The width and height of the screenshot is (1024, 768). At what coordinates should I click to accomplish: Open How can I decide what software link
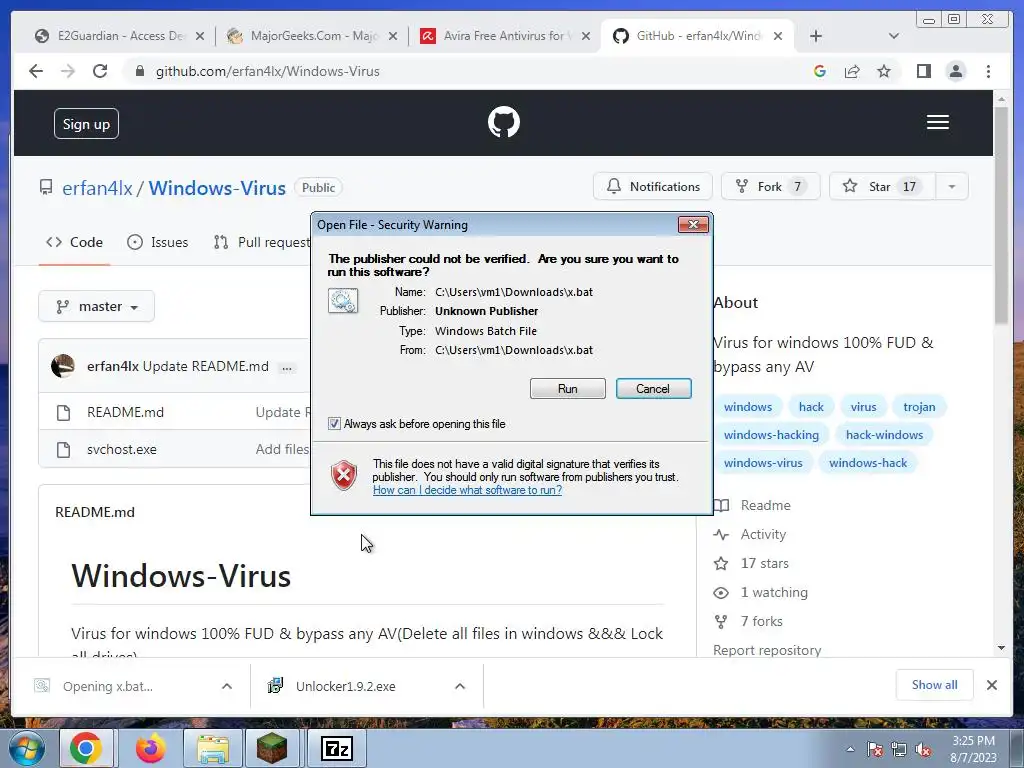[x=467, y=490]
